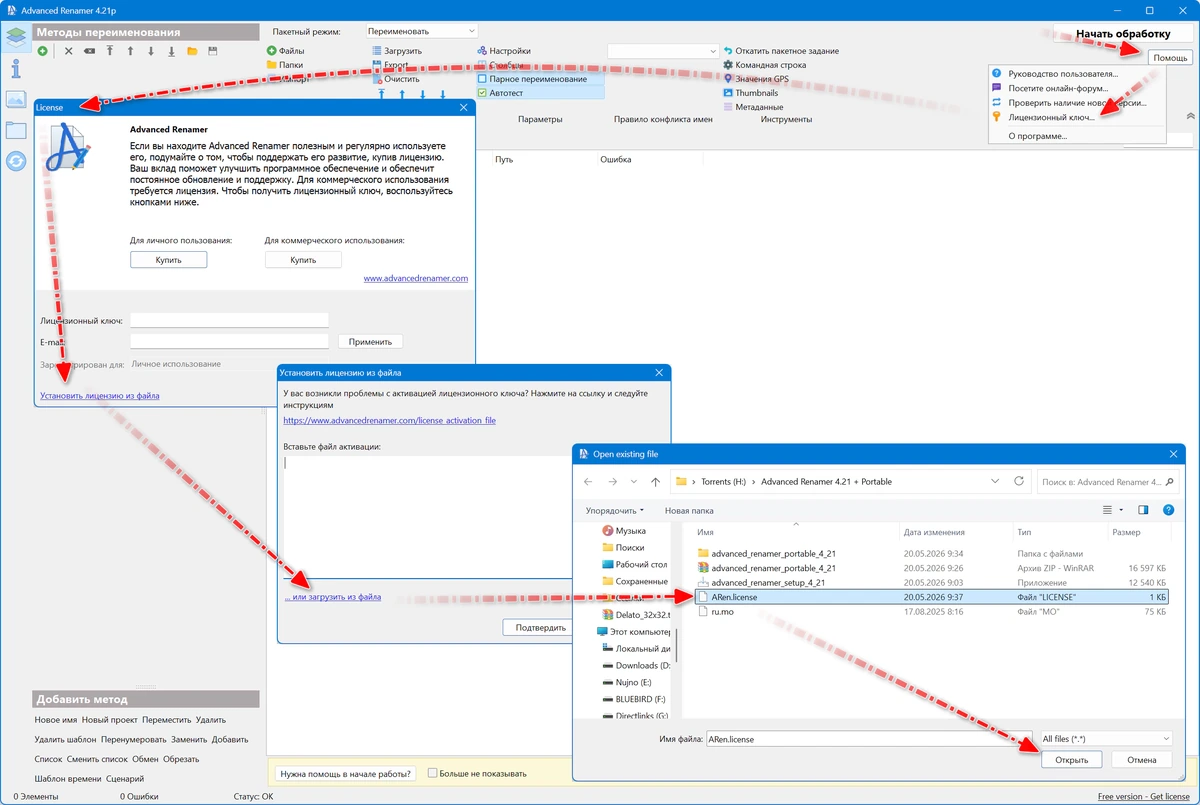Move method to top arrow icon
This screenshot has width=1200, height=805.
coord(110,50)
